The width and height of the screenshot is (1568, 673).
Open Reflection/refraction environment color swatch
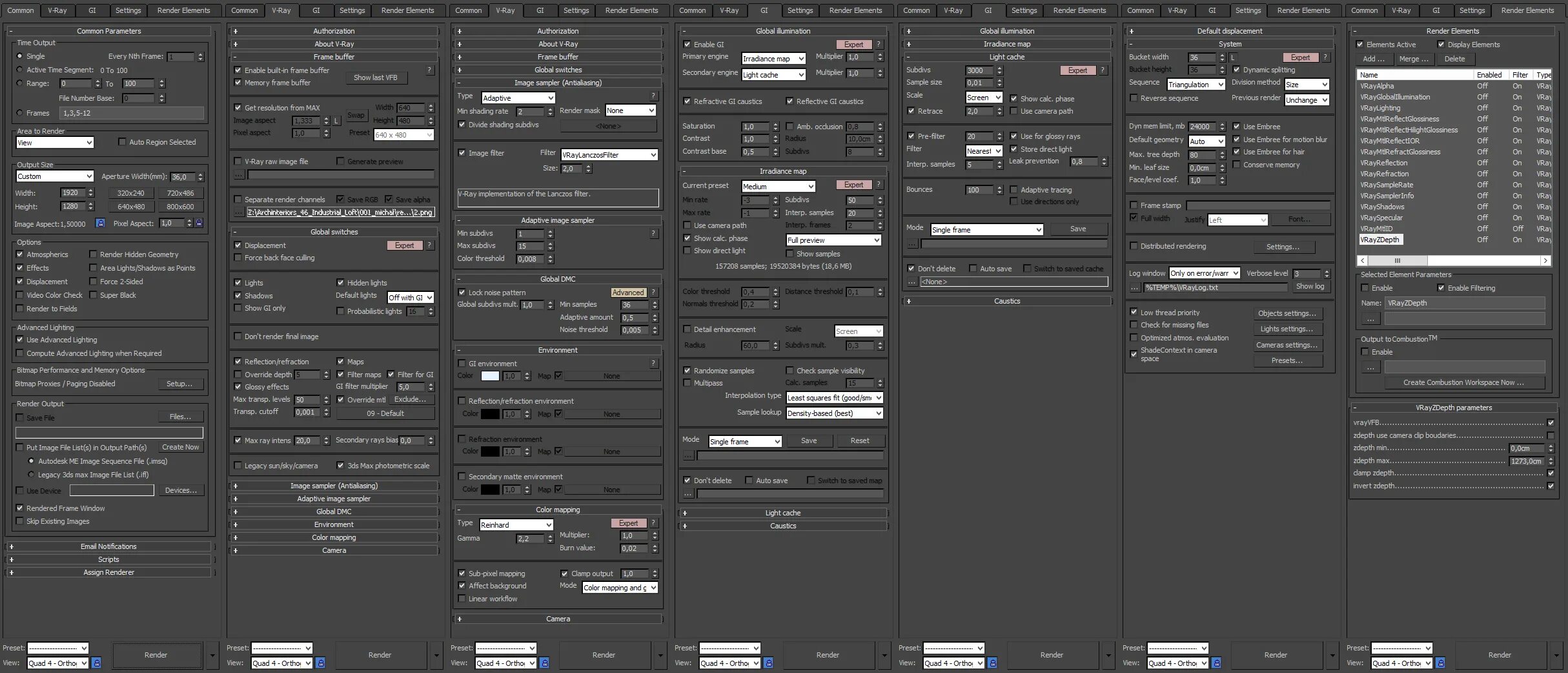click(x=490, y=414)
